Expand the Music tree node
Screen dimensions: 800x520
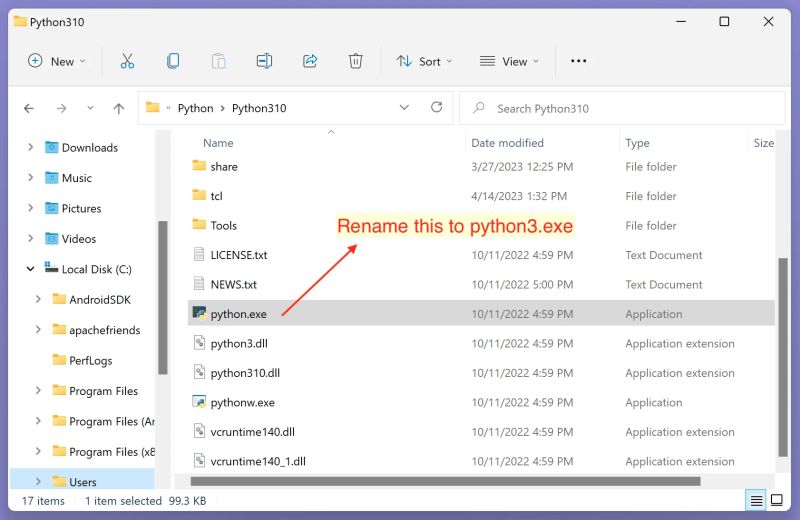pyautogui.click(x=31, y=178)
